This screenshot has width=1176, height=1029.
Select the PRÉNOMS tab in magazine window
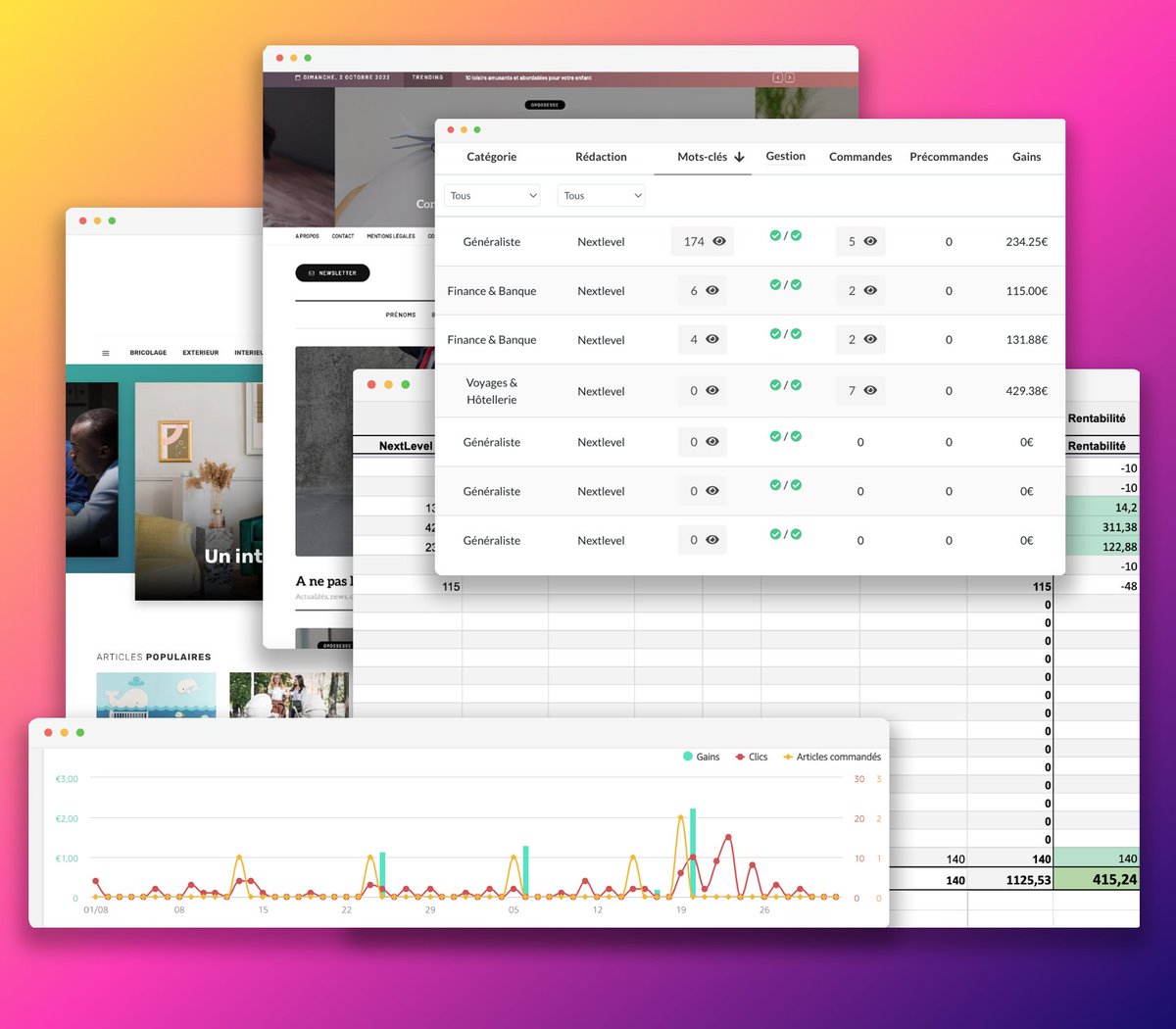pos(401,315)
